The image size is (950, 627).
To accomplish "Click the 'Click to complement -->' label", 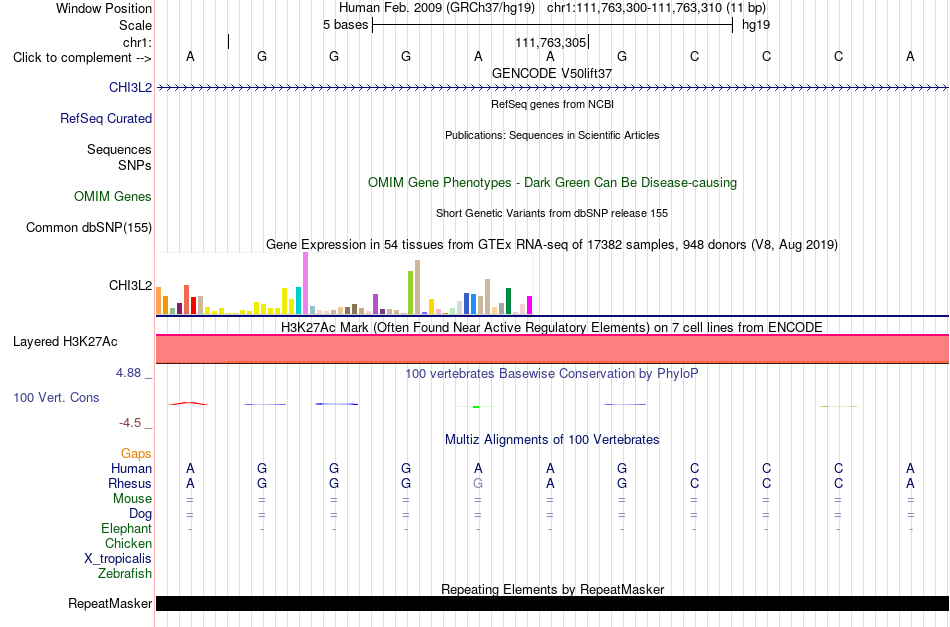I will click(x=82, y=58).
